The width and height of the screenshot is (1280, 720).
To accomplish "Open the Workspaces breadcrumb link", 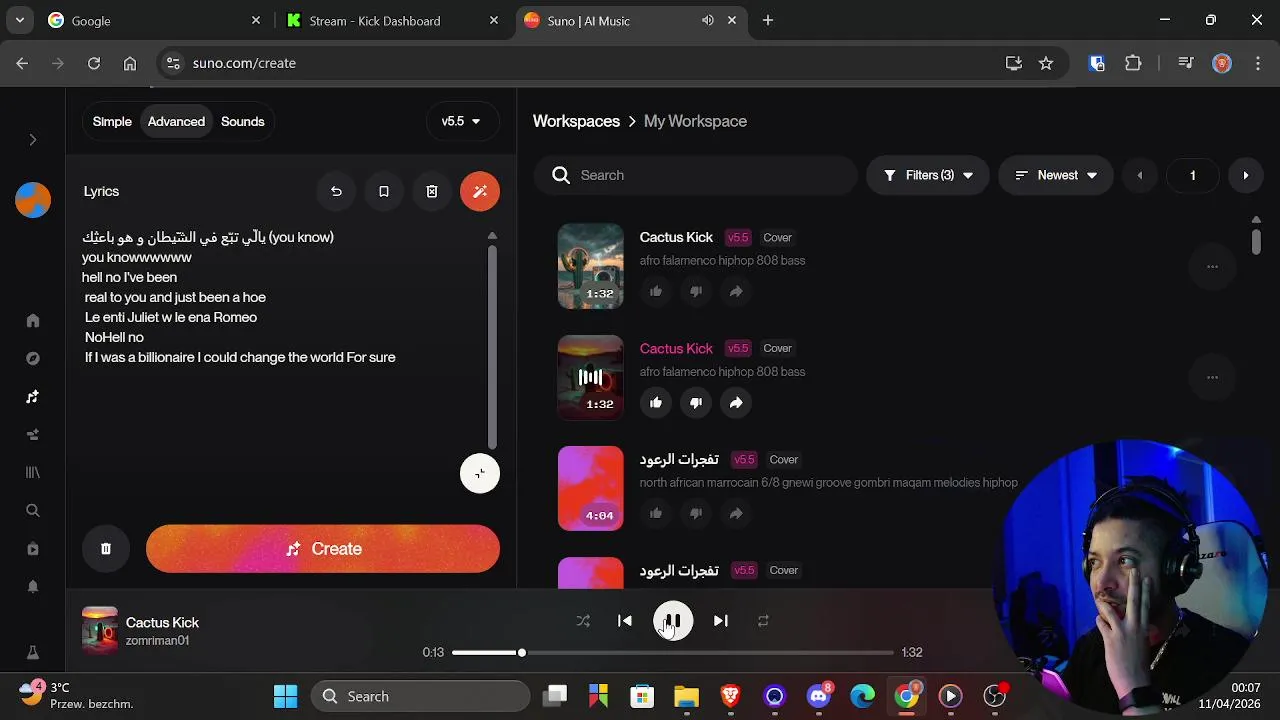I will tap(576, 121).
